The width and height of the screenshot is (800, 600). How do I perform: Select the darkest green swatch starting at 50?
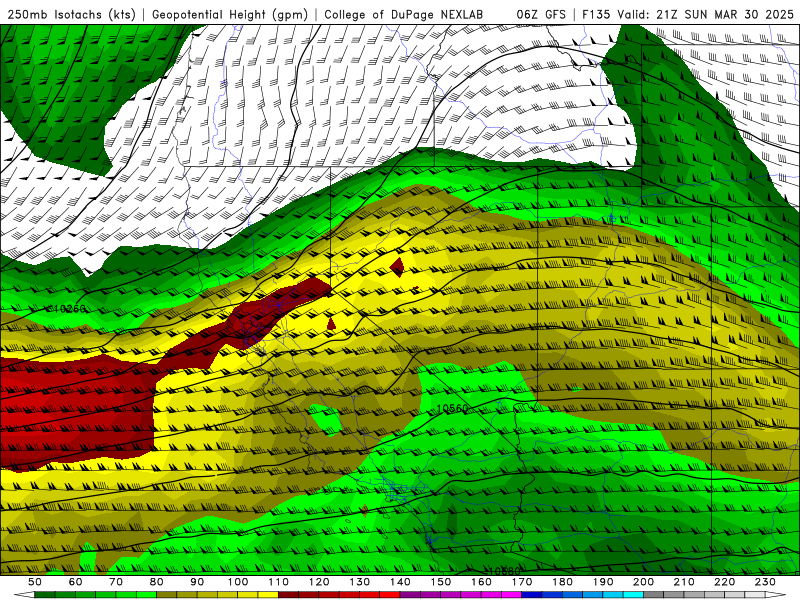pos(45,595)
